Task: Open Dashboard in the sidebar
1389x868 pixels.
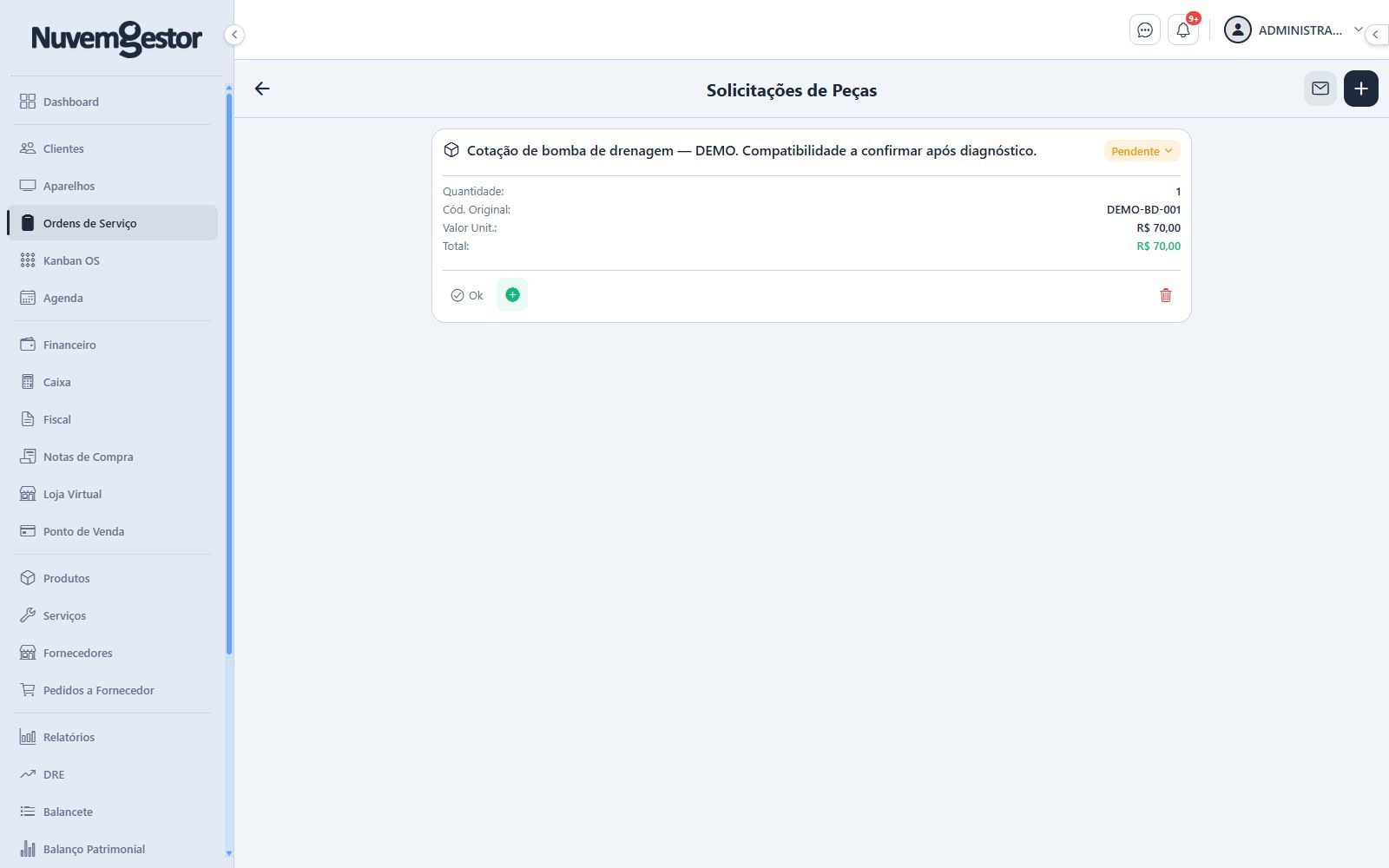Action: [x=112, y=102]
